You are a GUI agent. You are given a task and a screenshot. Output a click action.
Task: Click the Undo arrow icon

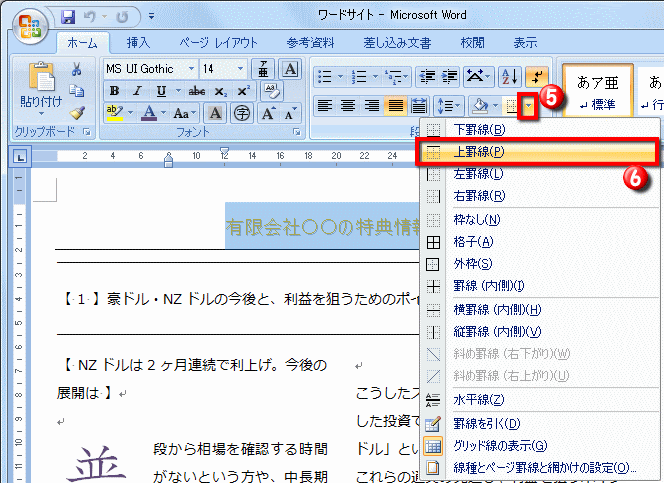pyautogui.click(x=90, y=17)
